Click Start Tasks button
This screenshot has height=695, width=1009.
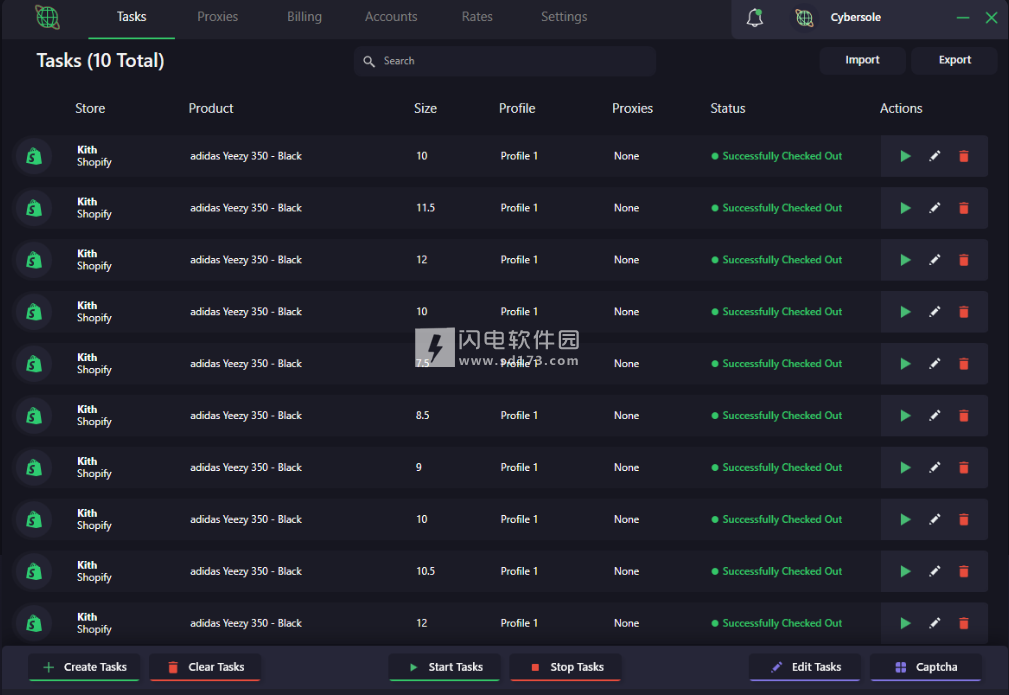[x=445, y=667]
